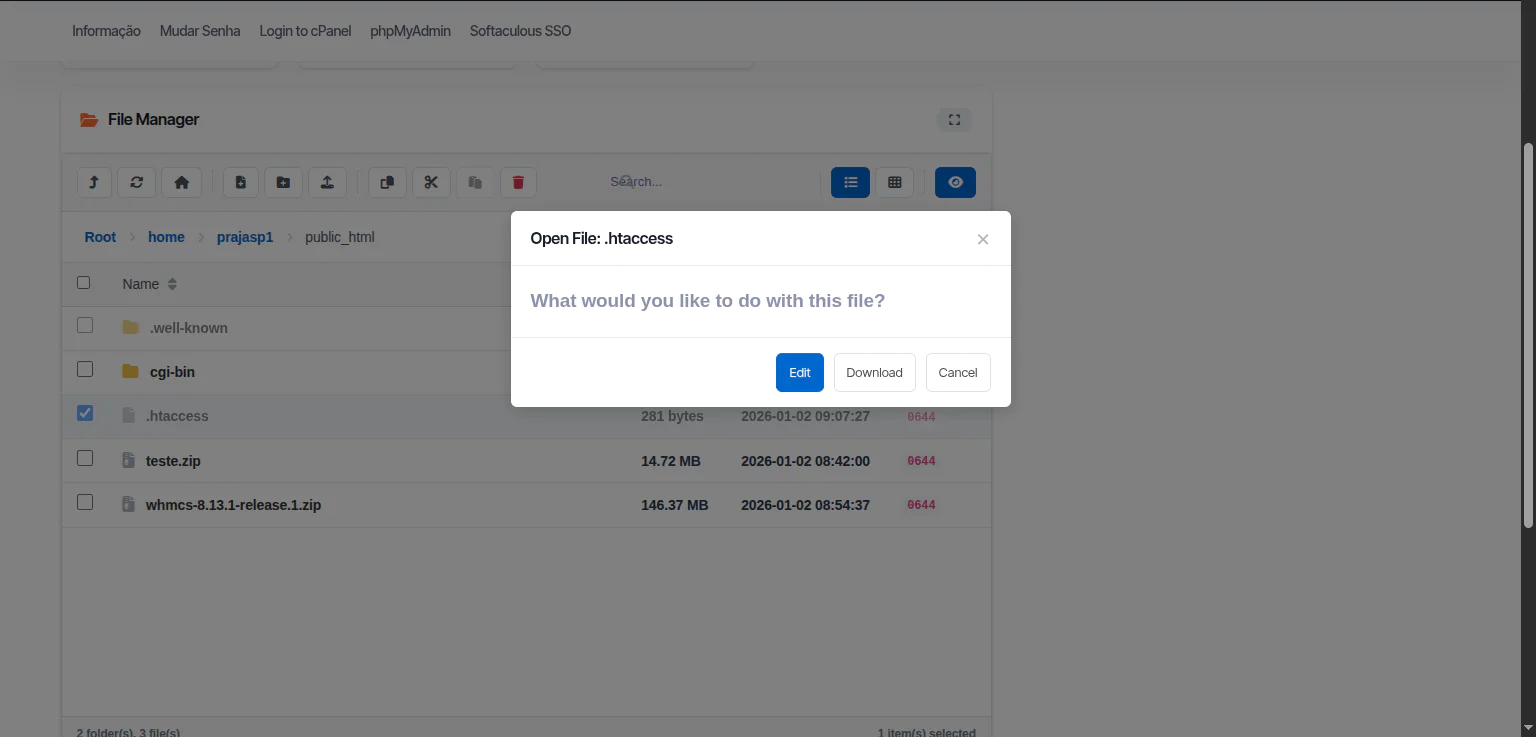The image size is (1536, 737).
Task: Click the cut scissors icon
Action: 431,182
